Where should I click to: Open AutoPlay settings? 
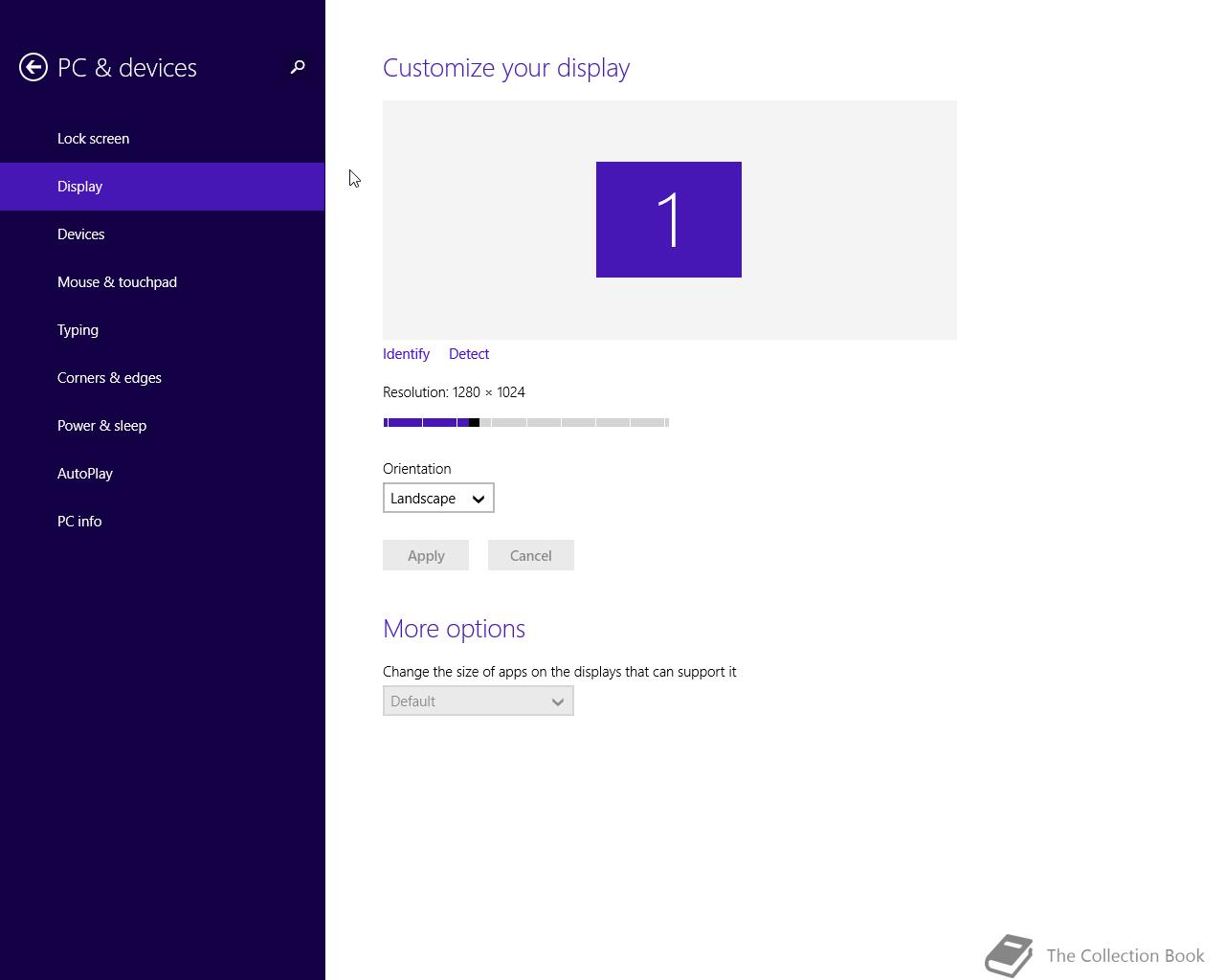[x=163, y=474]
